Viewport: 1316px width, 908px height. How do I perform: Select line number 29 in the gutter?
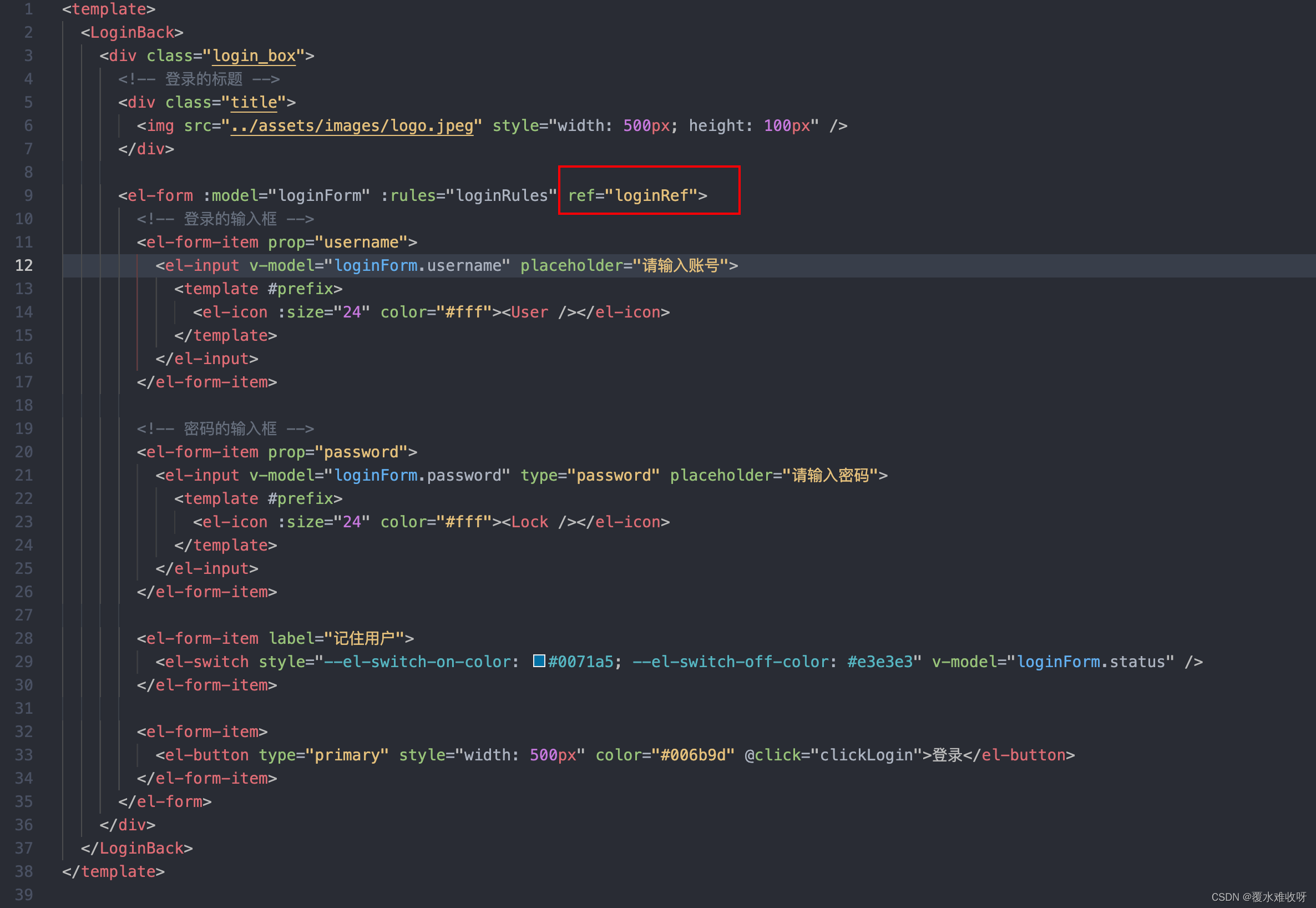click(24, 662)
